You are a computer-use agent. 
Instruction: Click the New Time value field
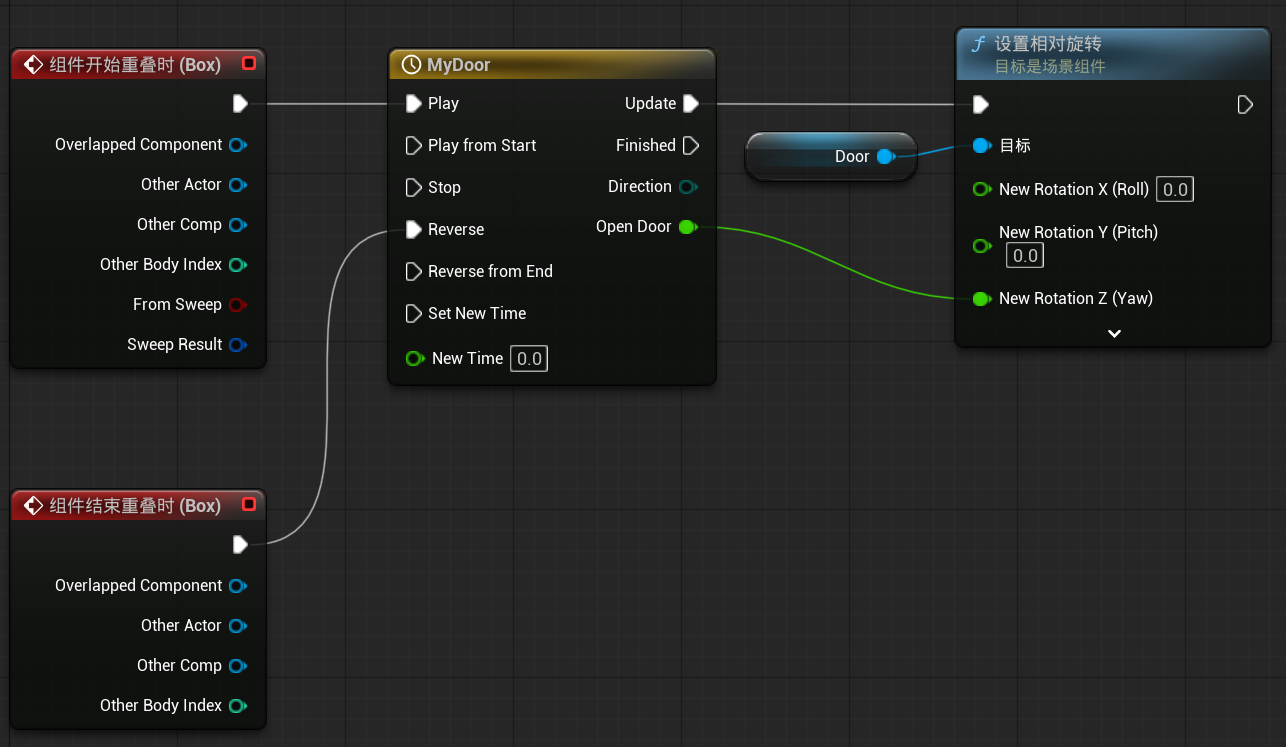pyautogui.click(x=529, y=358)
